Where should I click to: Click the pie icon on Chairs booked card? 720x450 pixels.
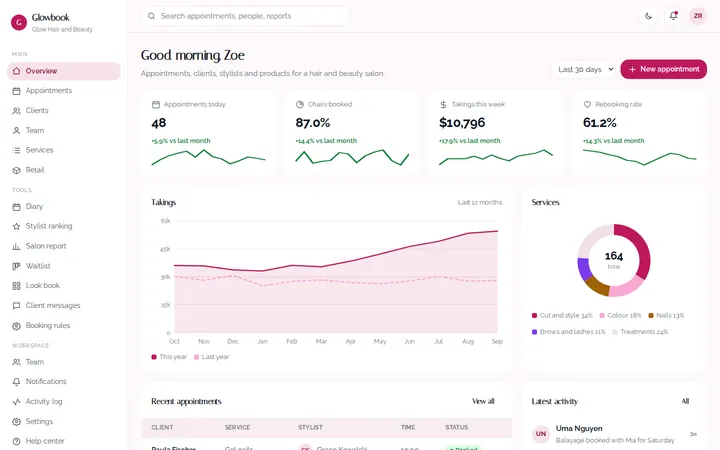click(300, 105)
